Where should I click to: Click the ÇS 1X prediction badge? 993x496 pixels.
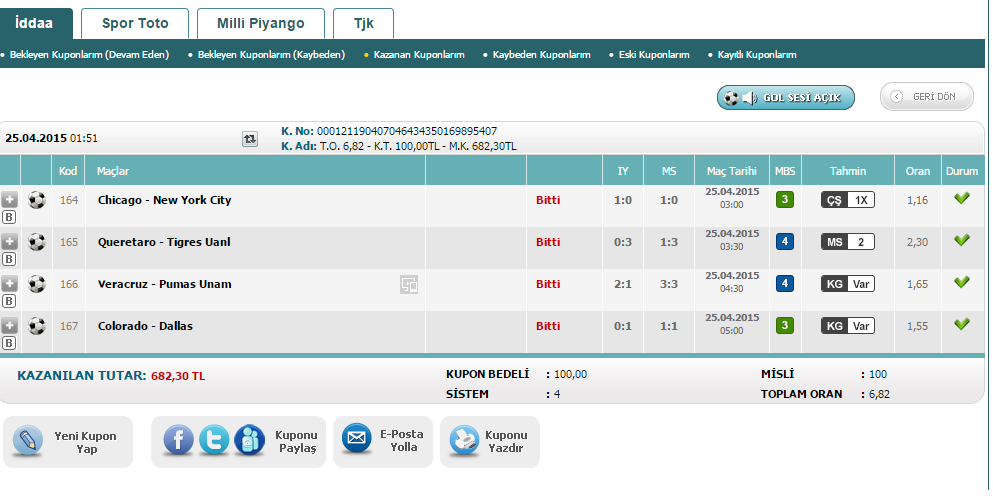848,200
